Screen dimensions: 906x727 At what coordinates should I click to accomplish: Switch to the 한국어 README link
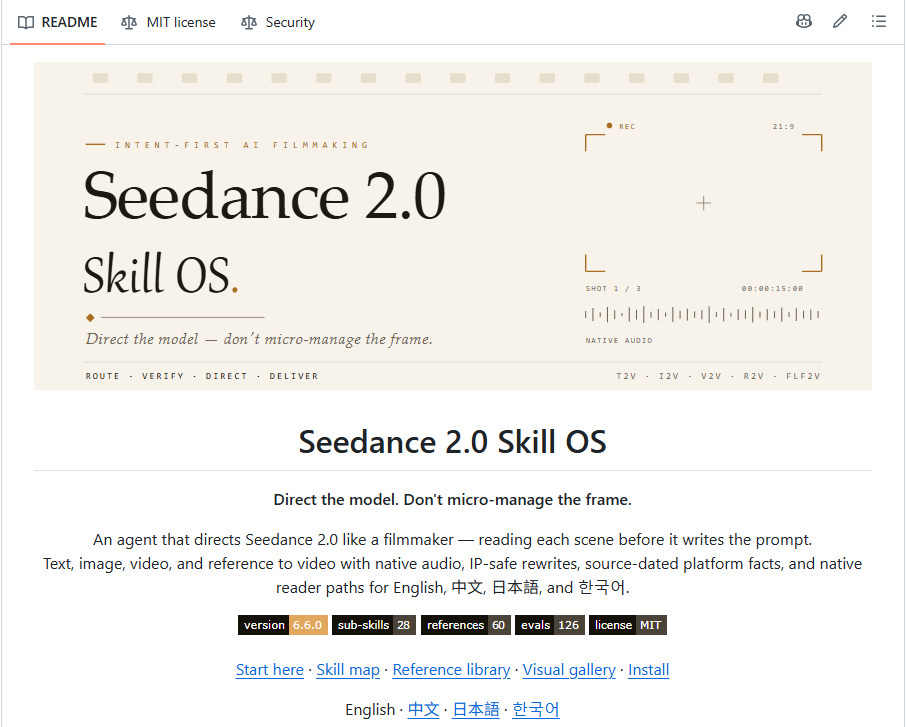[x=536, y=709]
